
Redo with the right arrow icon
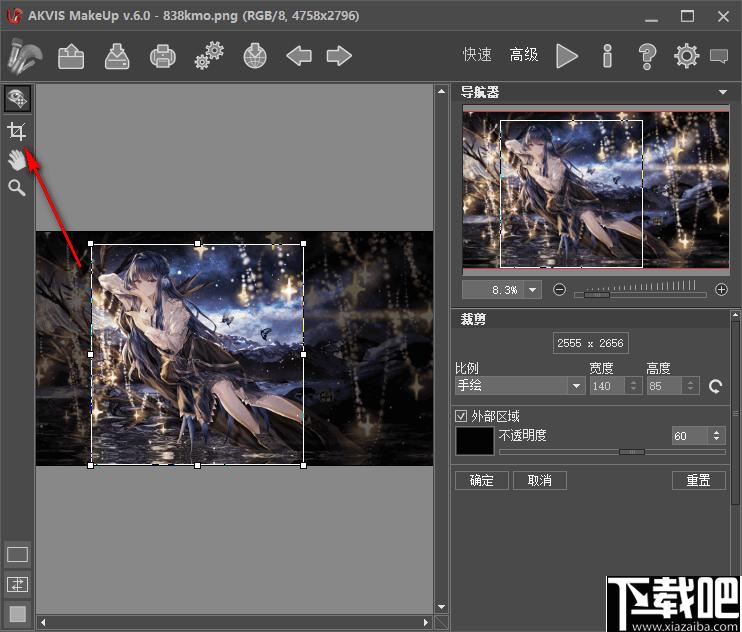(x=339, y=56)
